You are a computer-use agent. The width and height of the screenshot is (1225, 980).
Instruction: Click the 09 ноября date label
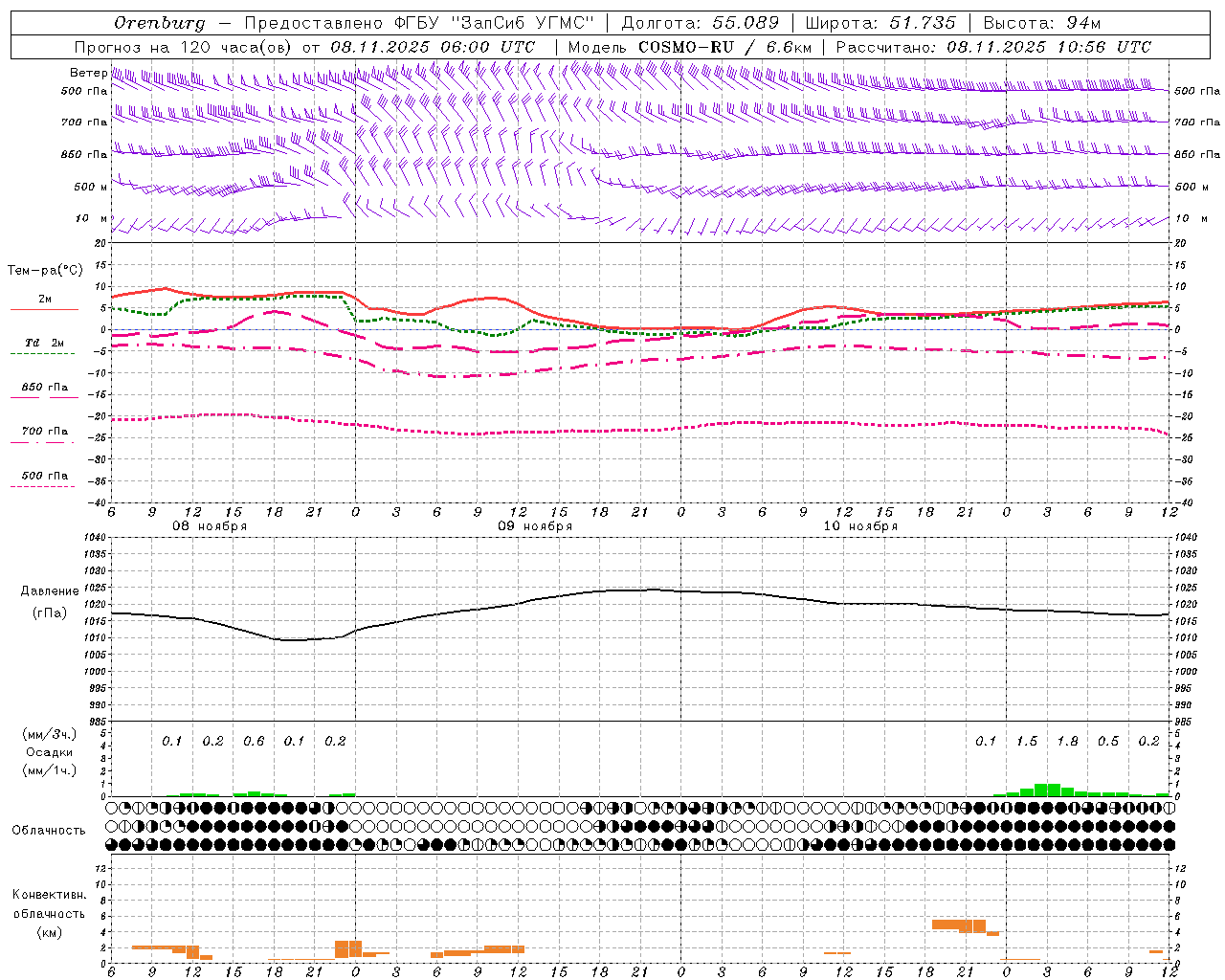535,526
